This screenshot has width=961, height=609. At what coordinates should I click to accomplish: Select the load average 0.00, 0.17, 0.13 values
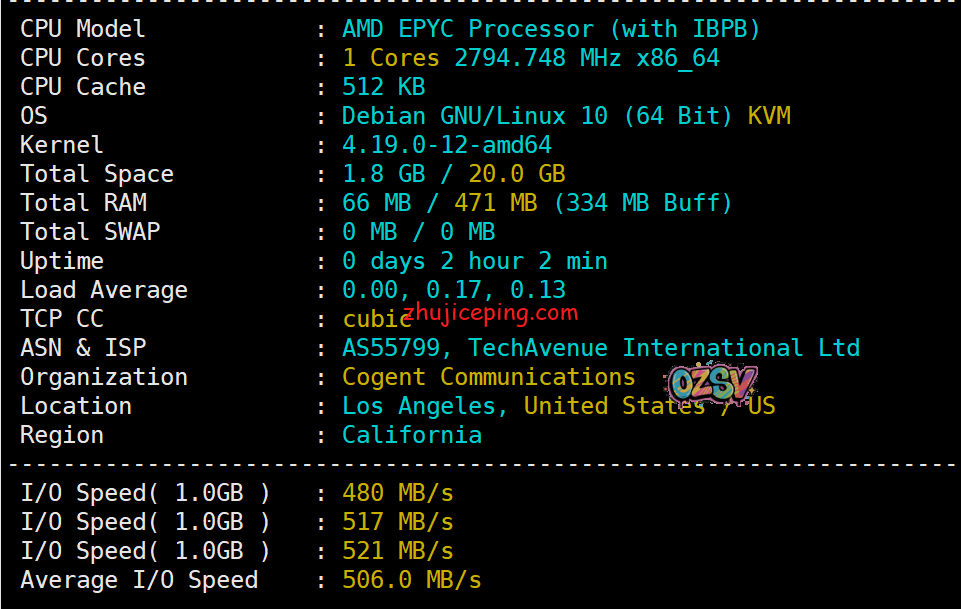pyautogui.click(x=453, y=290)
